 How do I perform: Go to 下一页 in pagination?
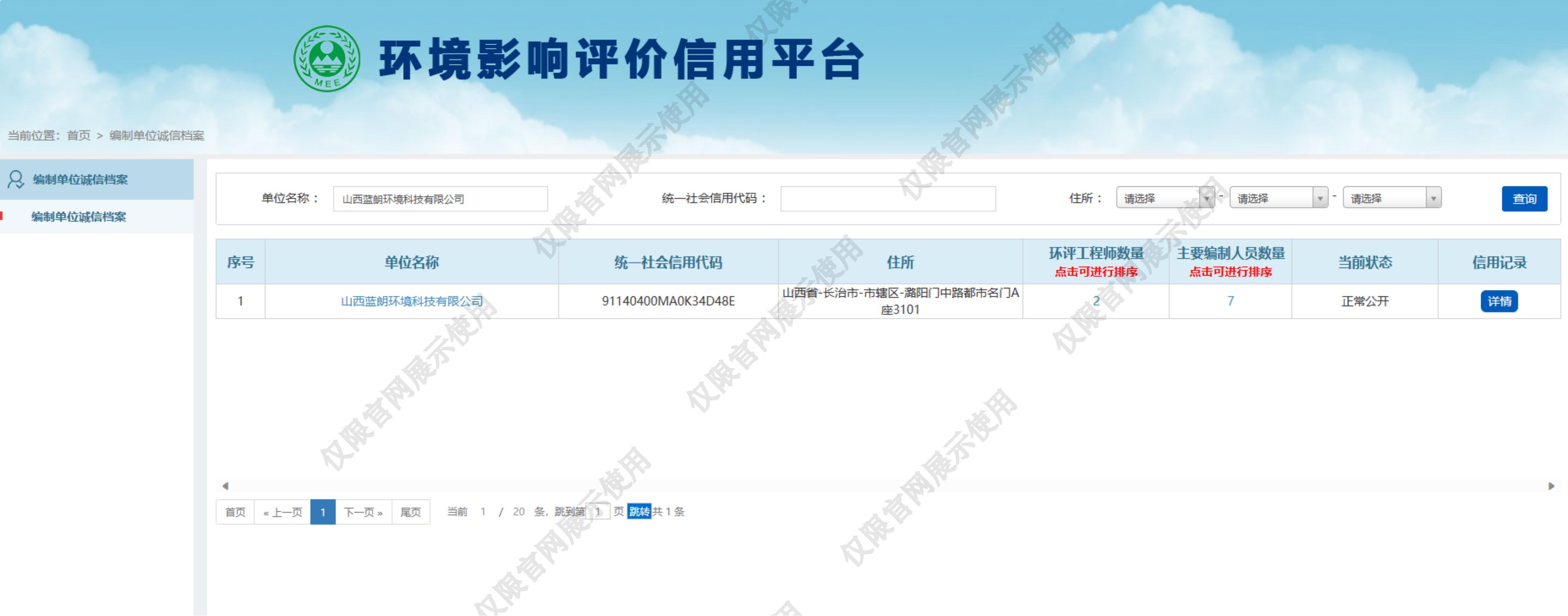point(363,512)
